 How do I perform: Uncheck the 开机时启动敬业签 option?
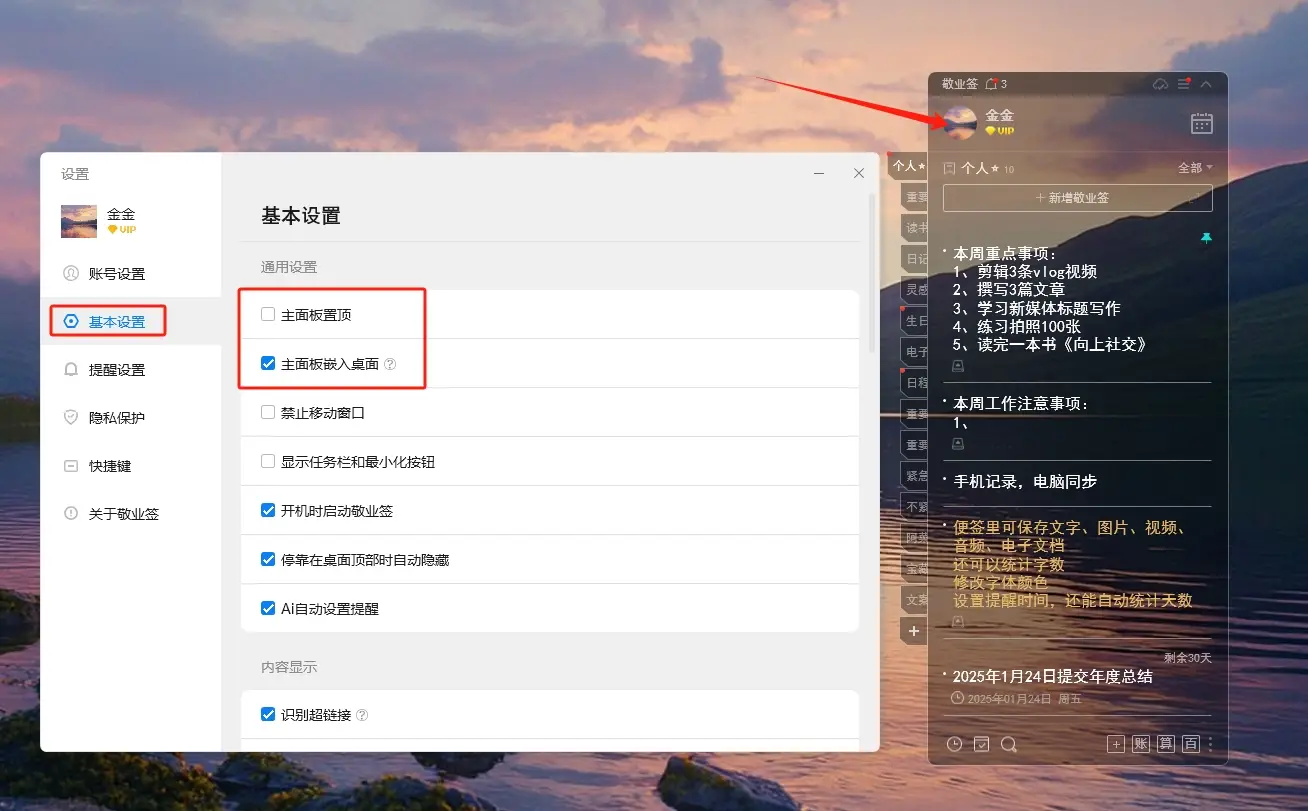[268, 511]
